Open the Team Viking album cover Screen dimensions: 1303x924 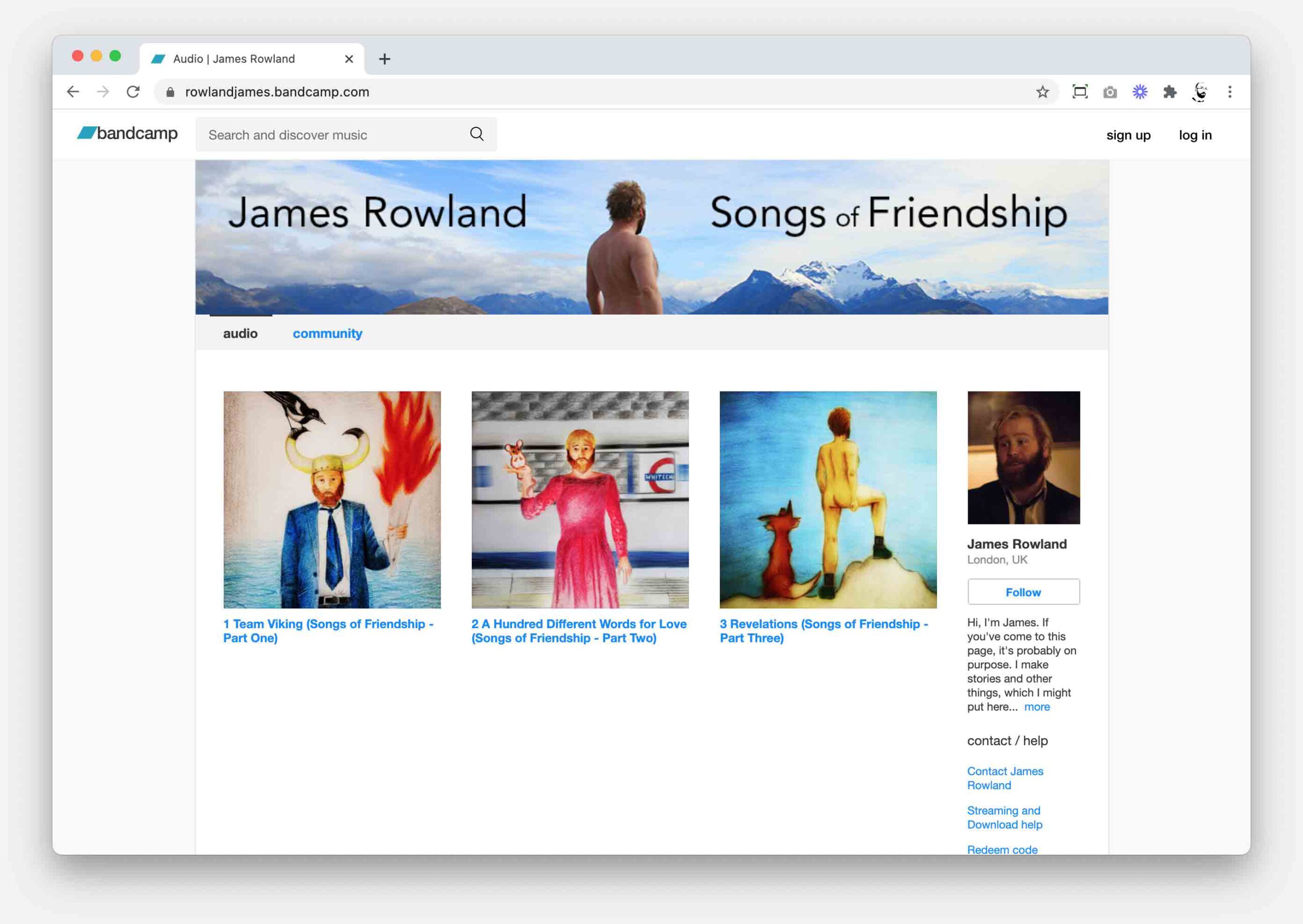(331, 499)
